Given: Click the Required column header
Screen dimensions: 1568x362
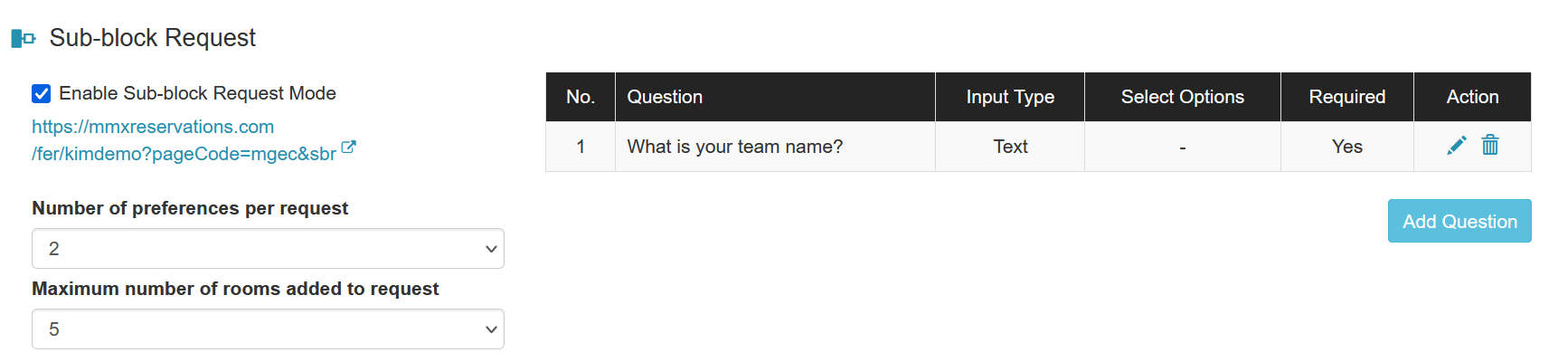Looking at the screenshot, I should [x=1347, y=97].
